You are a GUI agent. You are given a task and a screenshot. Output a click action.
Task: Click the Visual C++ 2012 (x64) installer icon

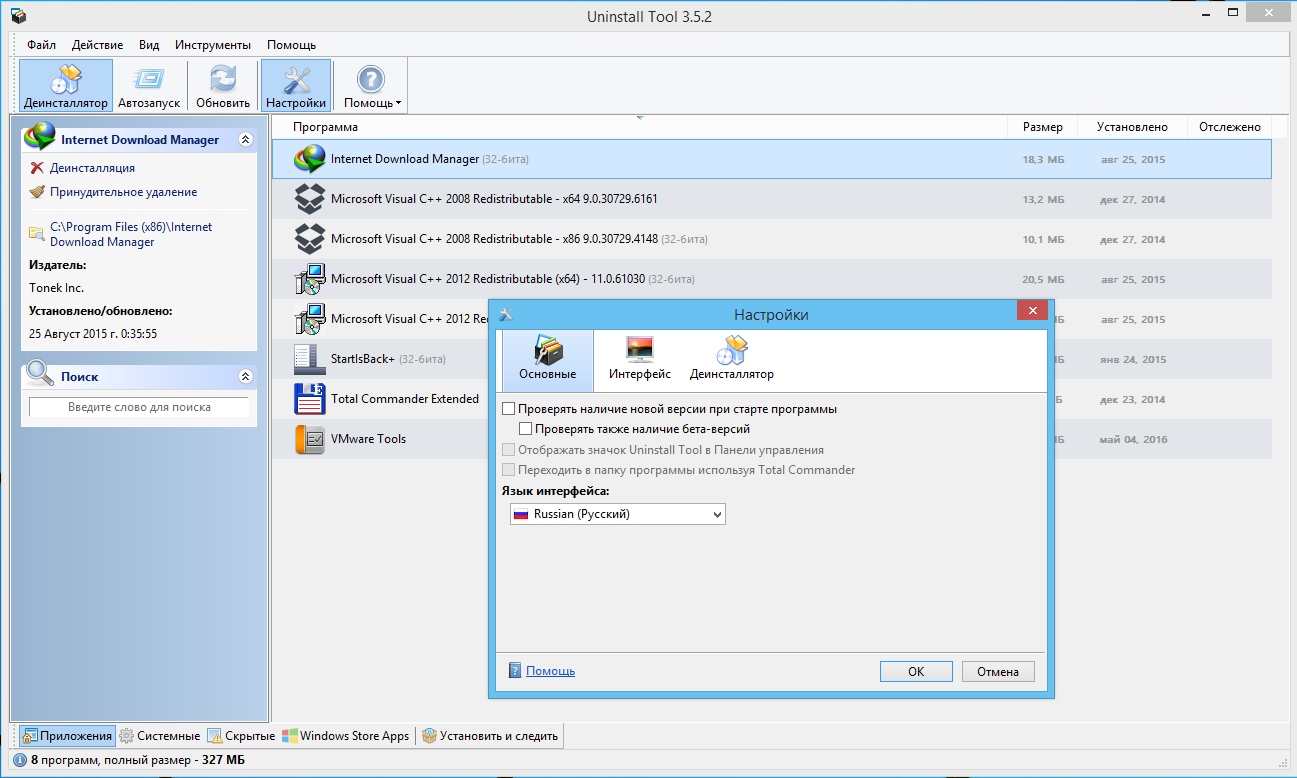pyautogui.click(x=310, y=279)
